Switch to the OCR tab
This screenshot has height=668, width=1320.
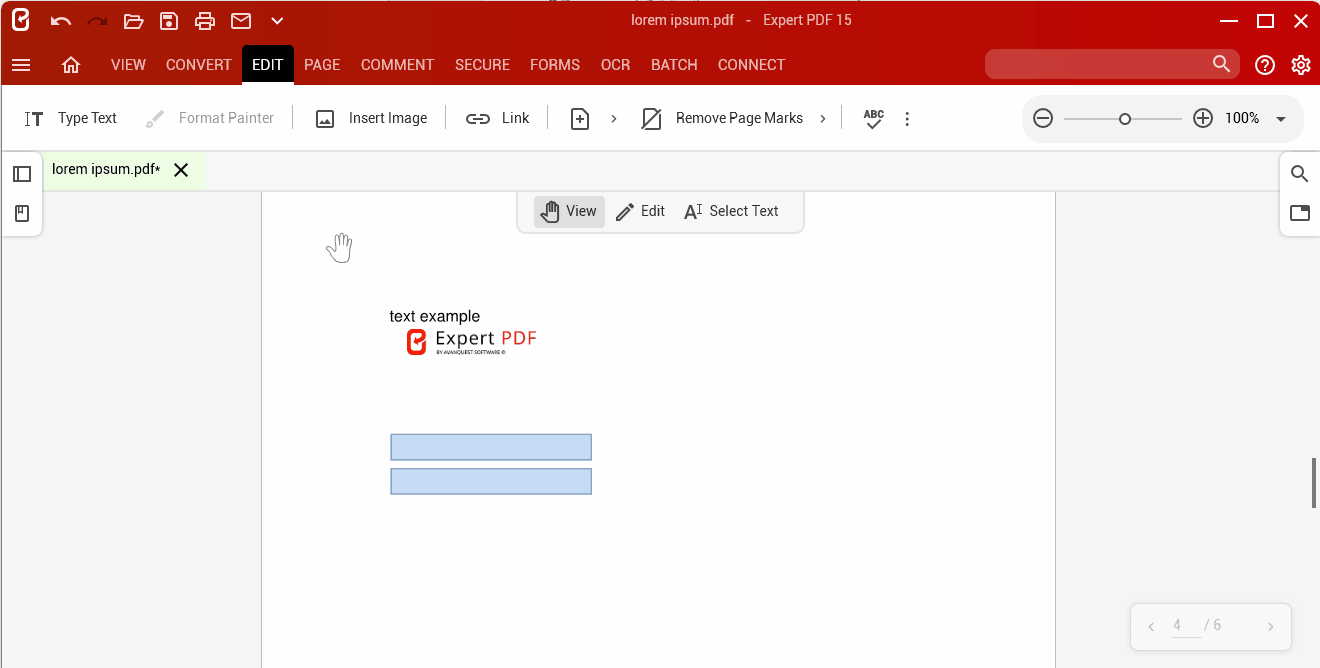click(x=616, y=65)
